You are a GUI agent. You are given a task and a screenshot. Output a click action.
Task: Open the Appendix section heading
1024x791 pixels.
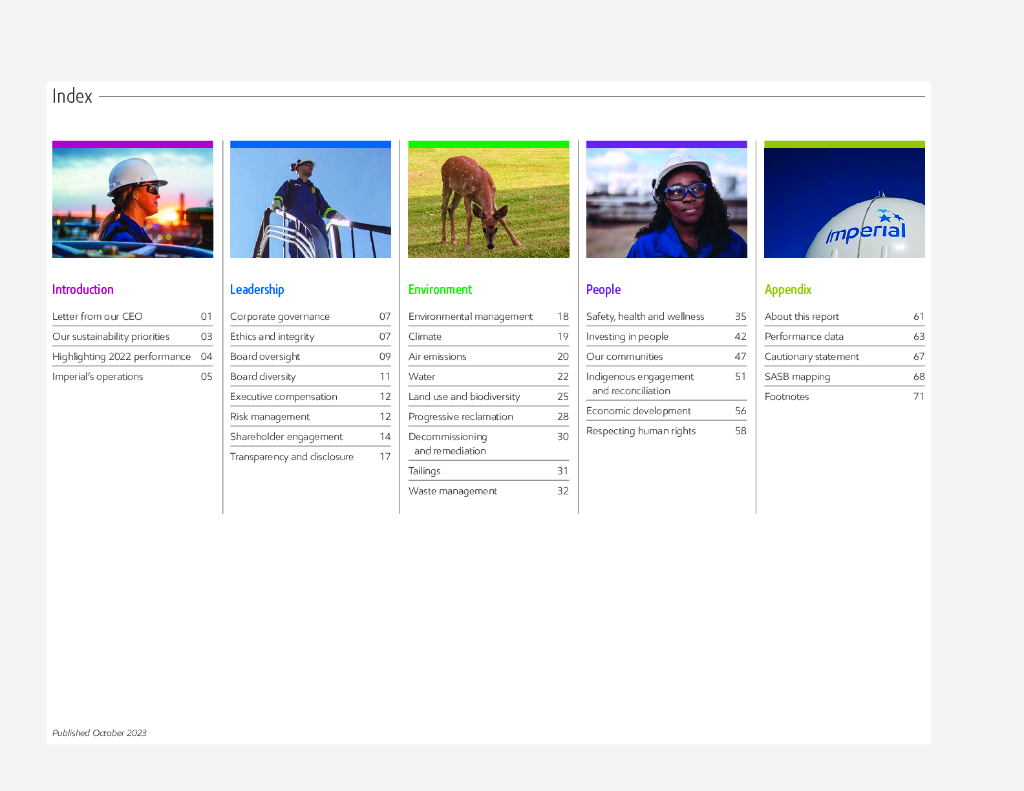(x=788, y=290)
